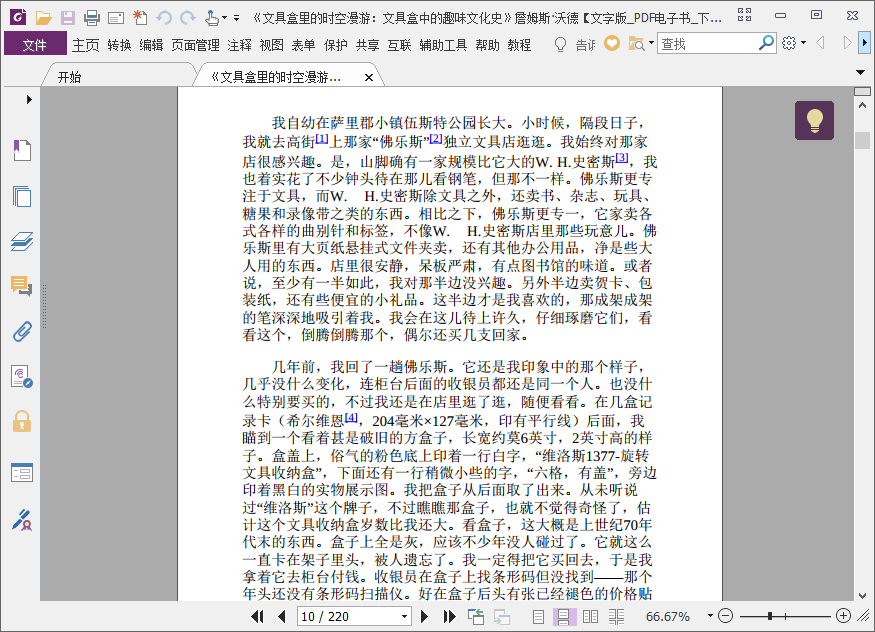Go to the next page
The width and height of the screenshot is (875, 632).
(x=424, y=616)
